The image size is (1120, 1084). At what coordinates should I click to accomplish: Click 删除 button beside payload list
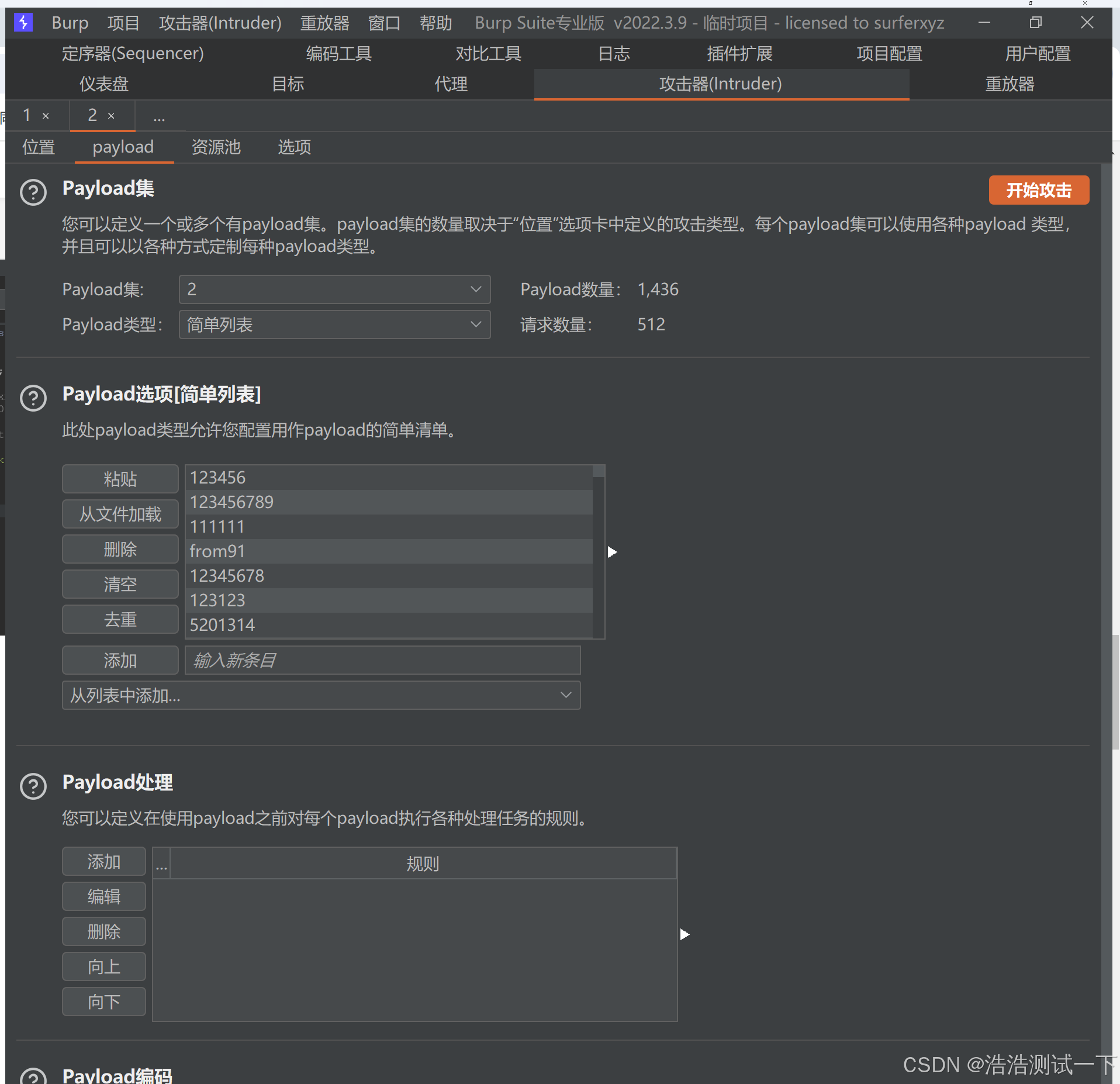pyautogui.click(x=120, y=549)
